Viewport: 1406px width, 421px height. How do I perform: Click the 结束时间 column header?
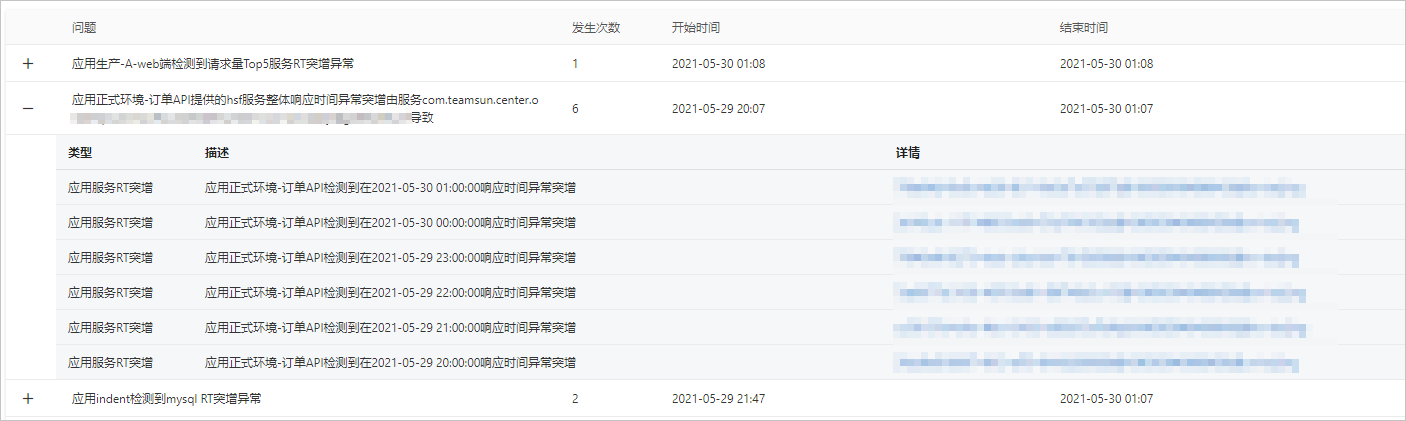pos(1084,27)
